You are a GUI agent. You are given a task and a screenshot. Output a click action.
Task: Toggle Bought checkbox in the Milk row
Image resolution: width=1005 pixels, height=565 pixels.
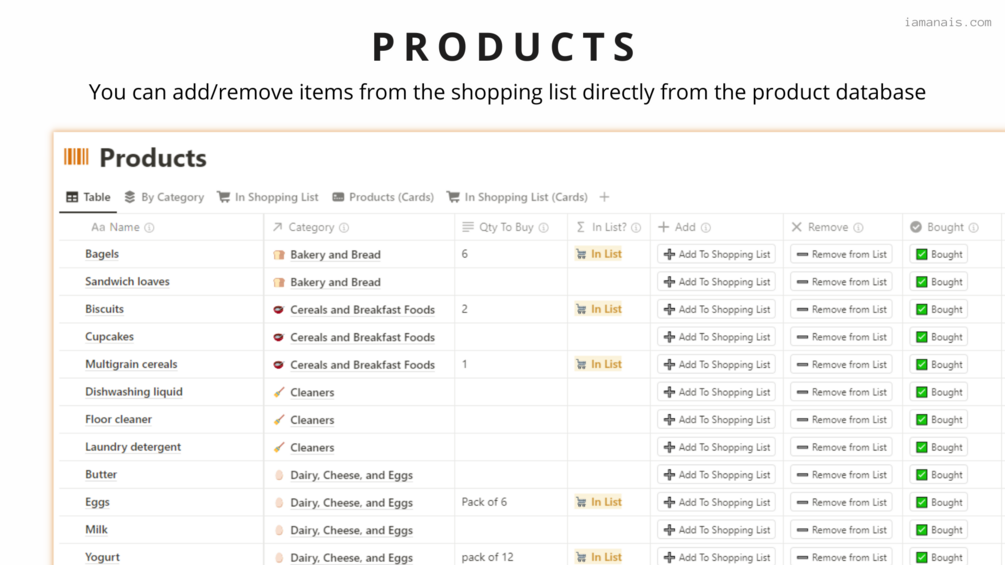(922, 530)
